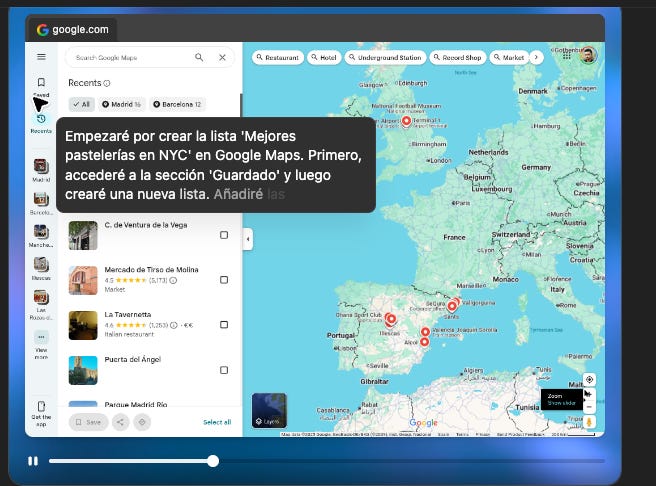The height and width of the screenshot is (486, 656).
Task: Select the google.com browser tab
Action: 72,30
